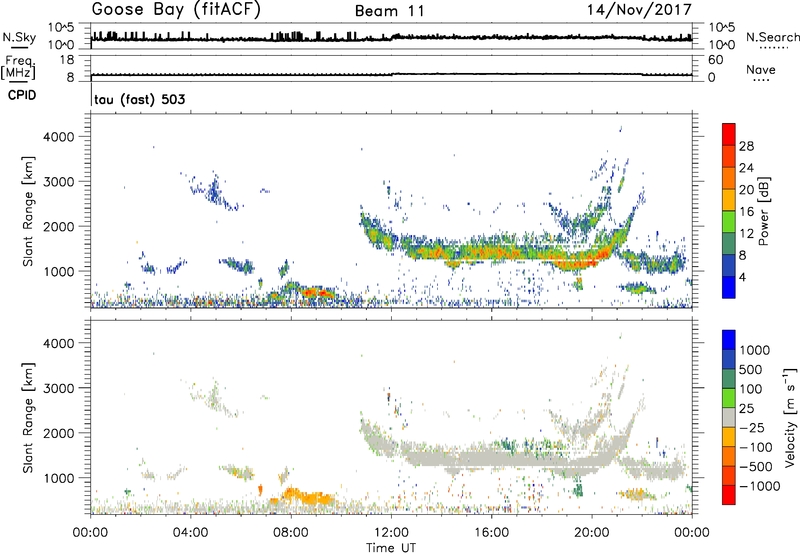Select the "Beam 11" header label
This screenshot has height=554, width=800.
[389, 11]
